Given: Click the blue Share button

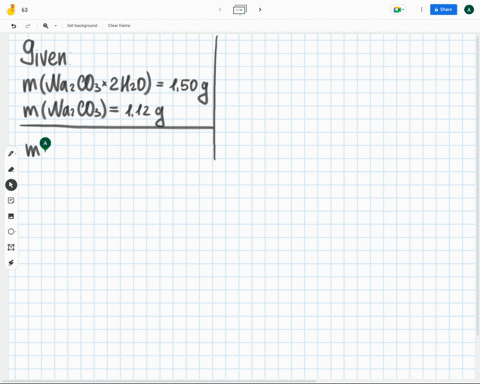Looking at the screenshot, I should [443, 10].
